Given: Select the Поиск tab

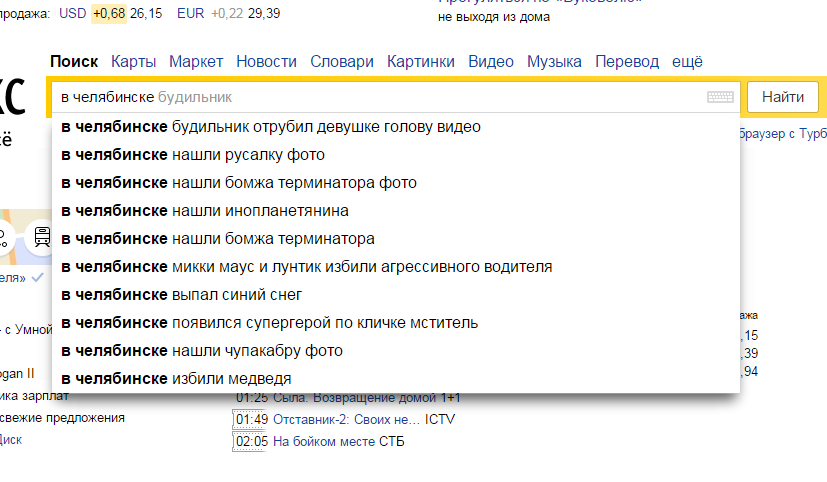Looking at the screenshot, I should click(74, 62).
